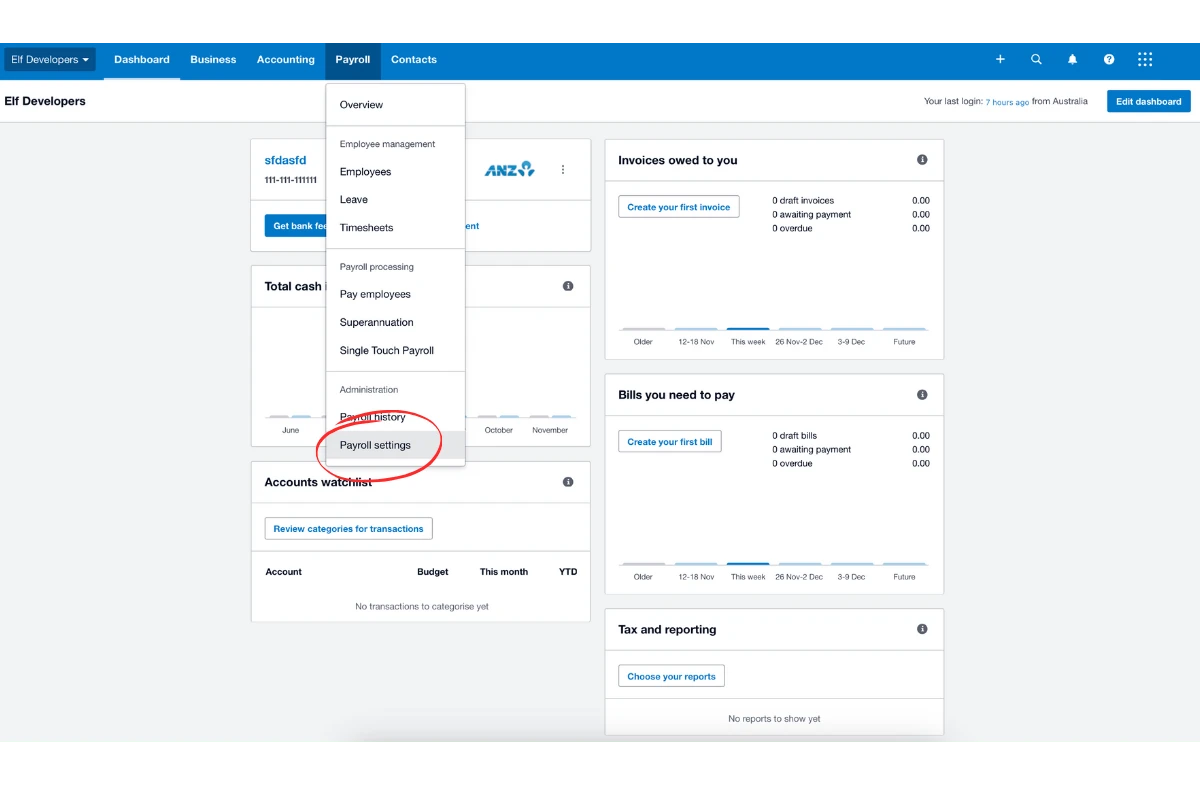Click the help question mark icon

pos(1109,60)
